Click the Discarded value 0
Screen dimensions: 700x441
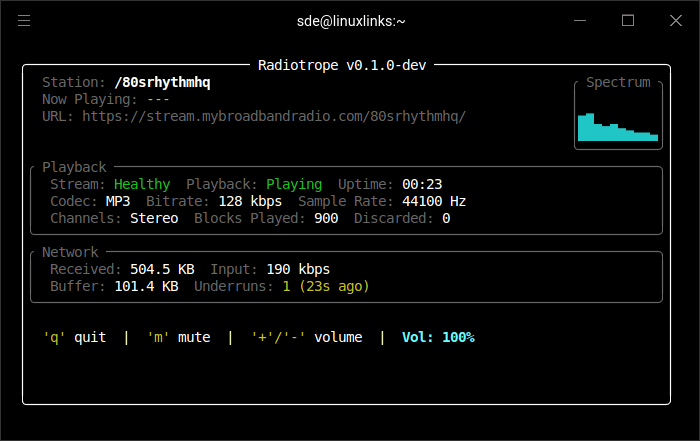(x=446, y=218)
